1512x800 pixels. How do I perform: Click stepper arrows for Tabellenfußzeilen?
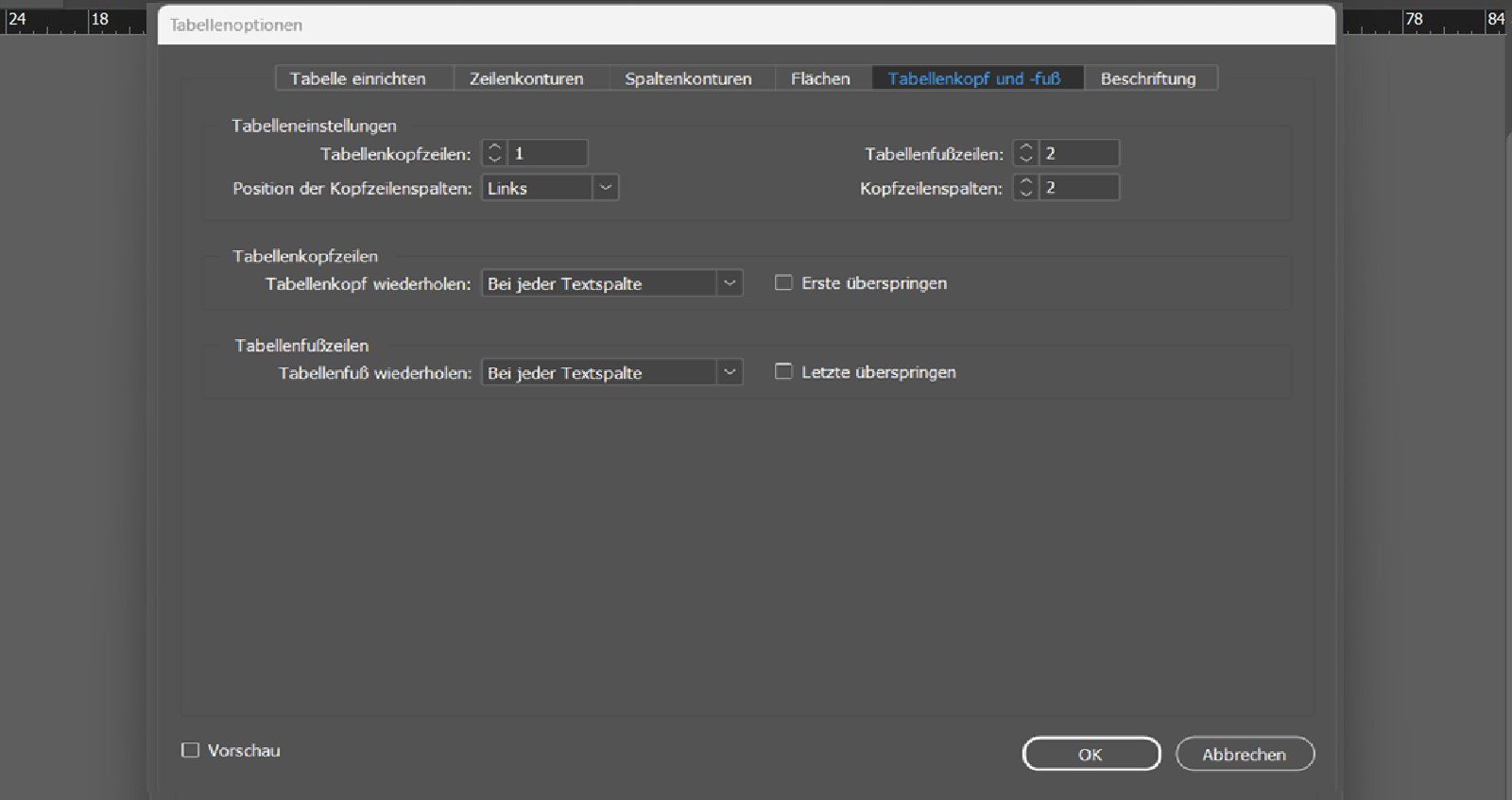click(x=1026, y=153)
